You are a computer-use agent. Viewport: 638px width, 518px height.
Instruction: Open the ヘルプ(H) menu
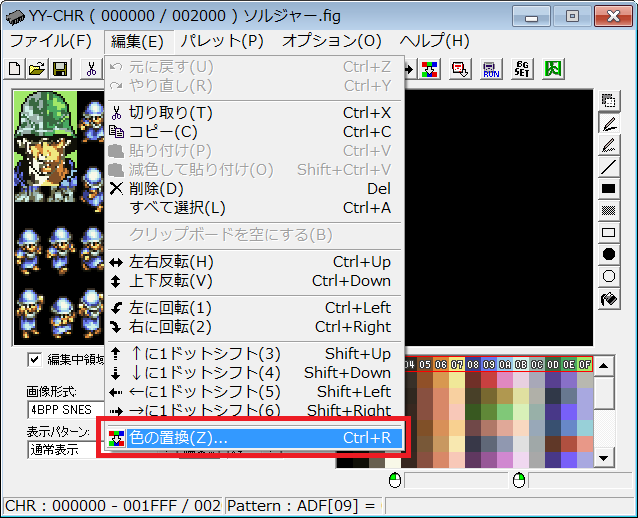click(434, 41)
